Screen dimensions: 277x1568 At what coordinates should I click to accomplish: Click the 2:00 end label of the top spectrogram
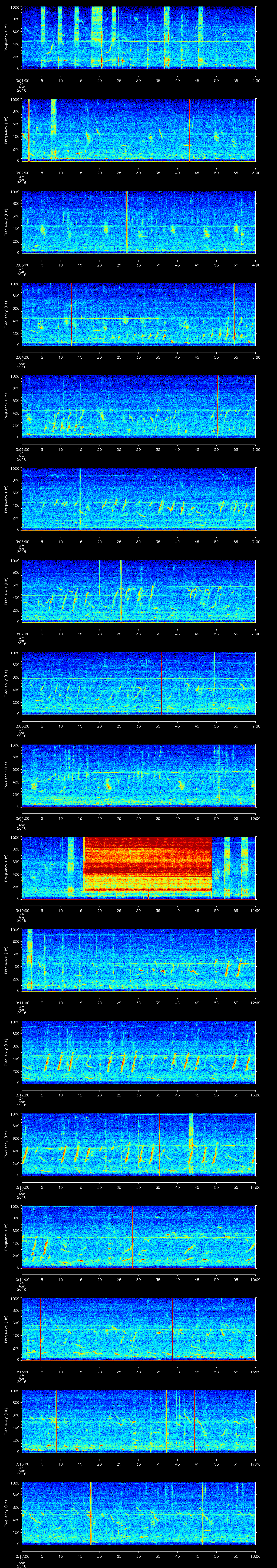click(x=255, y=80)
